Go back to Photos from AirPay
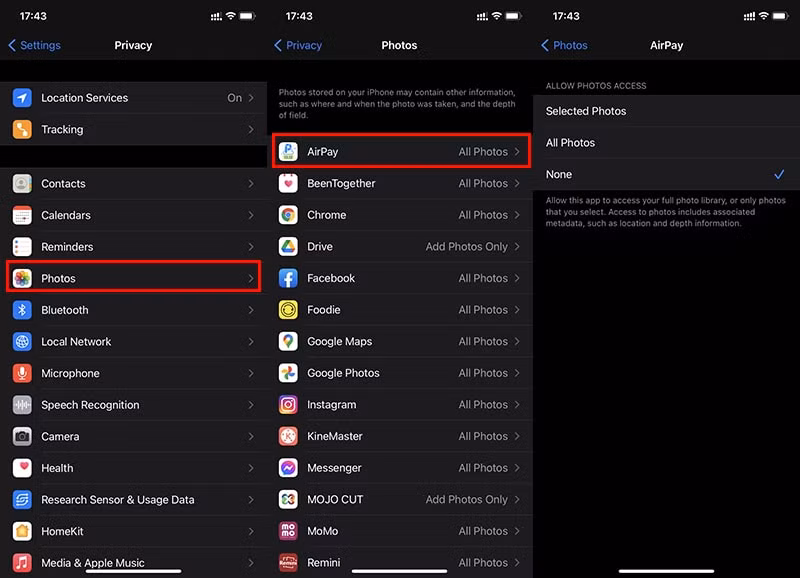This screenshot has width=800, height=578. click(x=564, y=45)
